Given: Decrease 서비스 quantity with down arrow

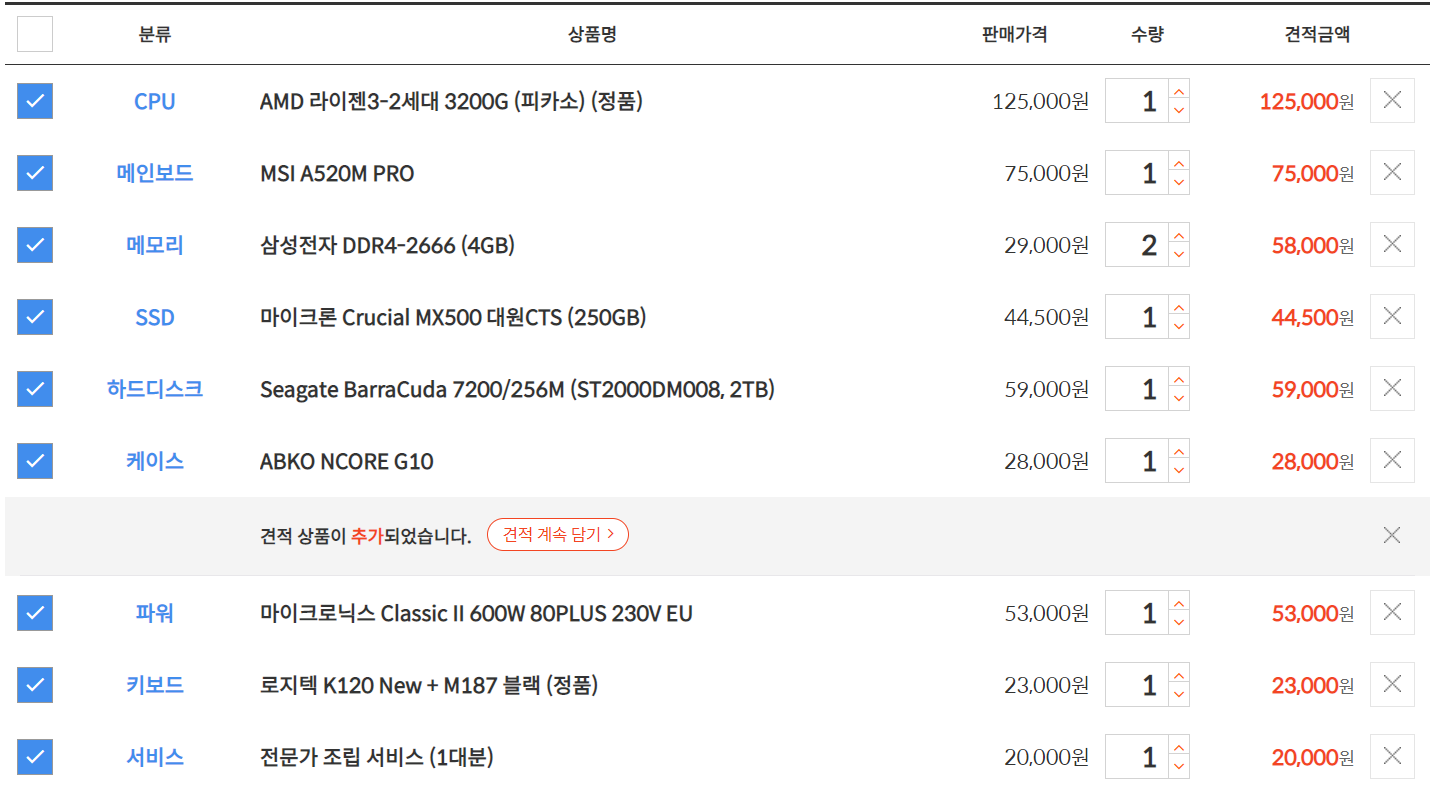Looking at the screenshot, I should [1179, 768].
